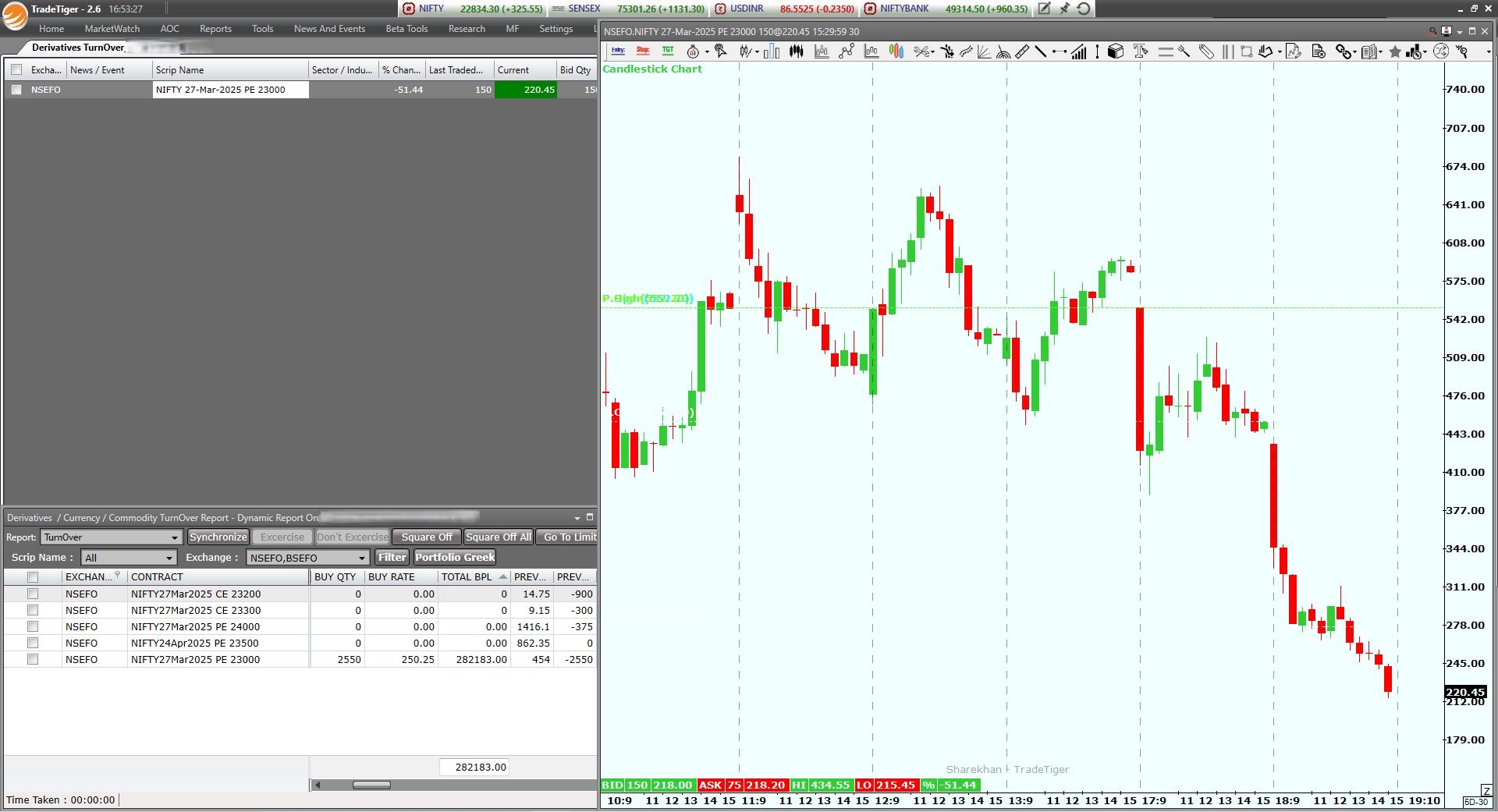Open the Research menu
This screenshot has width=1498, height=812.
(x=467, y=29)
